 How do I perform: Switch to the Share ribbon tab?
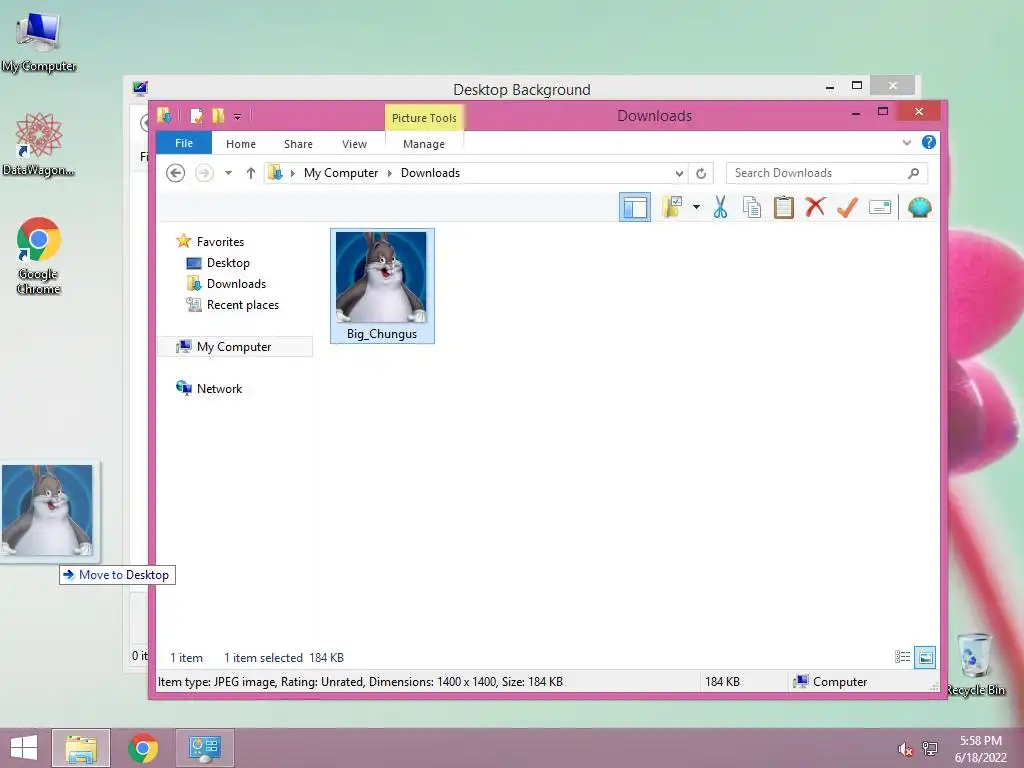[x=298, y=144]
